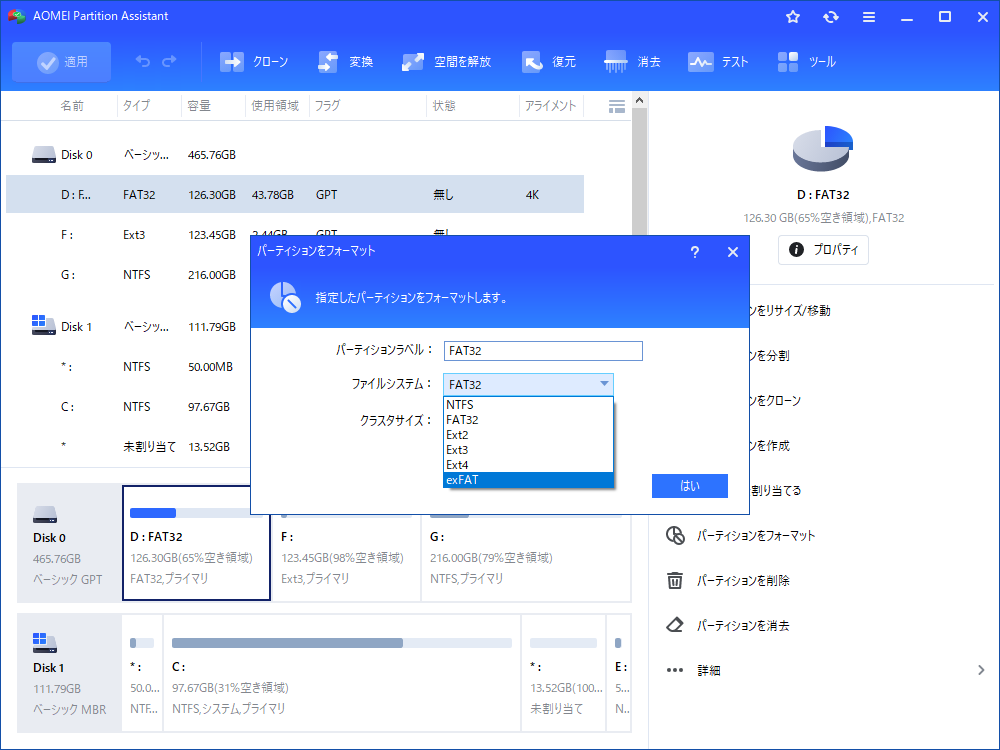The width and height of the screenshot is (1000, 750).
Task: Choose Ext4 from the file system list
Action: [528, 465]
